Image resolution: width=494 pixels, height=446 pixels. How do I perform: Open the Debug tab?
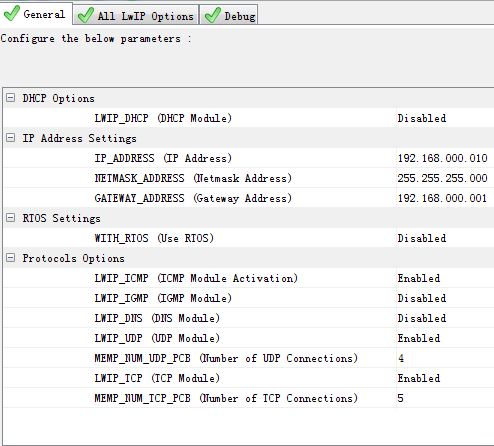pyautogui.click(x=229, y=15)
